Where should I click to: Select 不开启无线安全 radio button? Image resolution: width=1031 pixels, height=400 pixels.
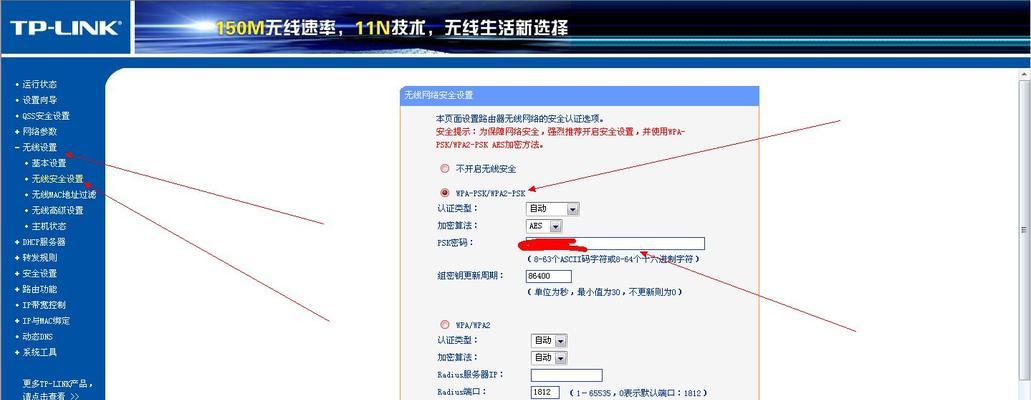click(445, 168)
